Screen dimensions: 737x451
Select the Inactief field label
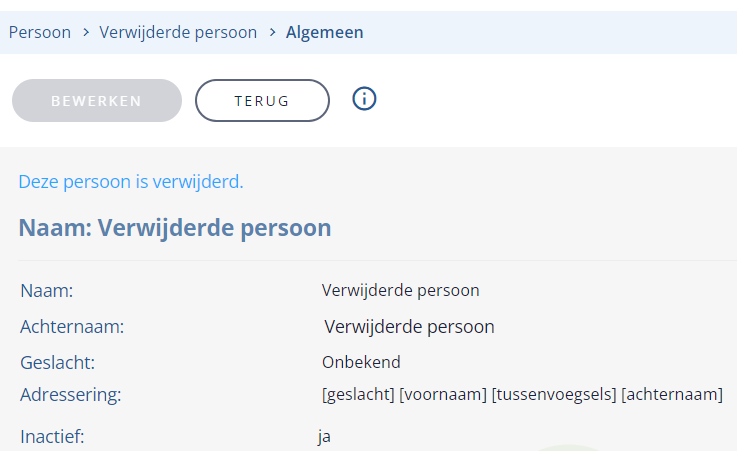click(52, 437)
